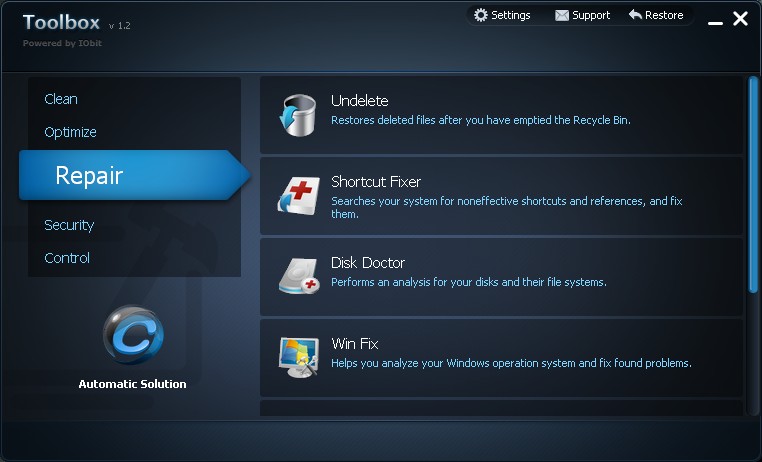This screenshot has height=462, width=762.
Task: Click the Restore arrow icon
Action: click(x=635, y=15)
